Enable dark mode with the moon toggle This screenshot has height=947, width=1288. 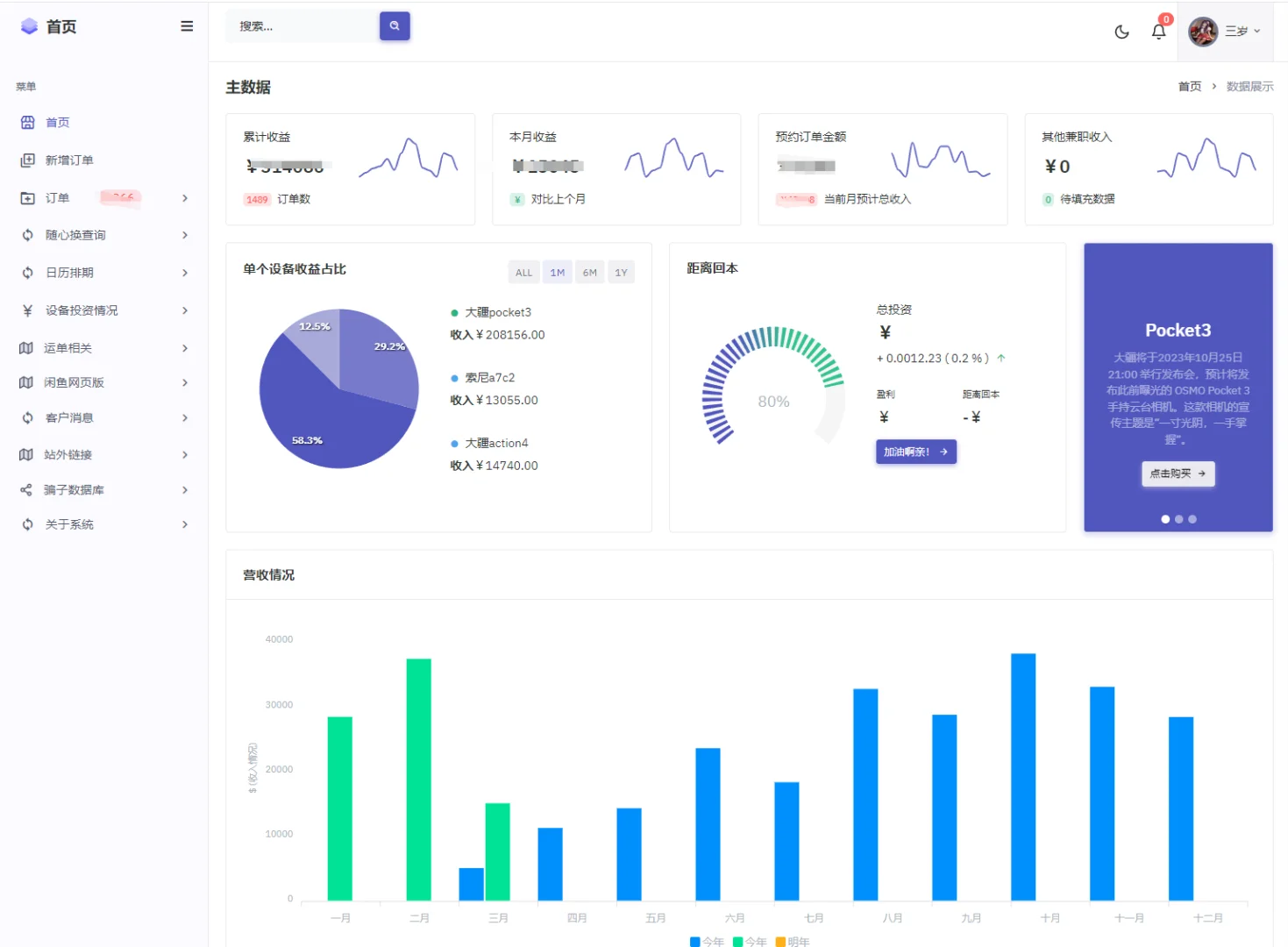tap(1122, 31)
